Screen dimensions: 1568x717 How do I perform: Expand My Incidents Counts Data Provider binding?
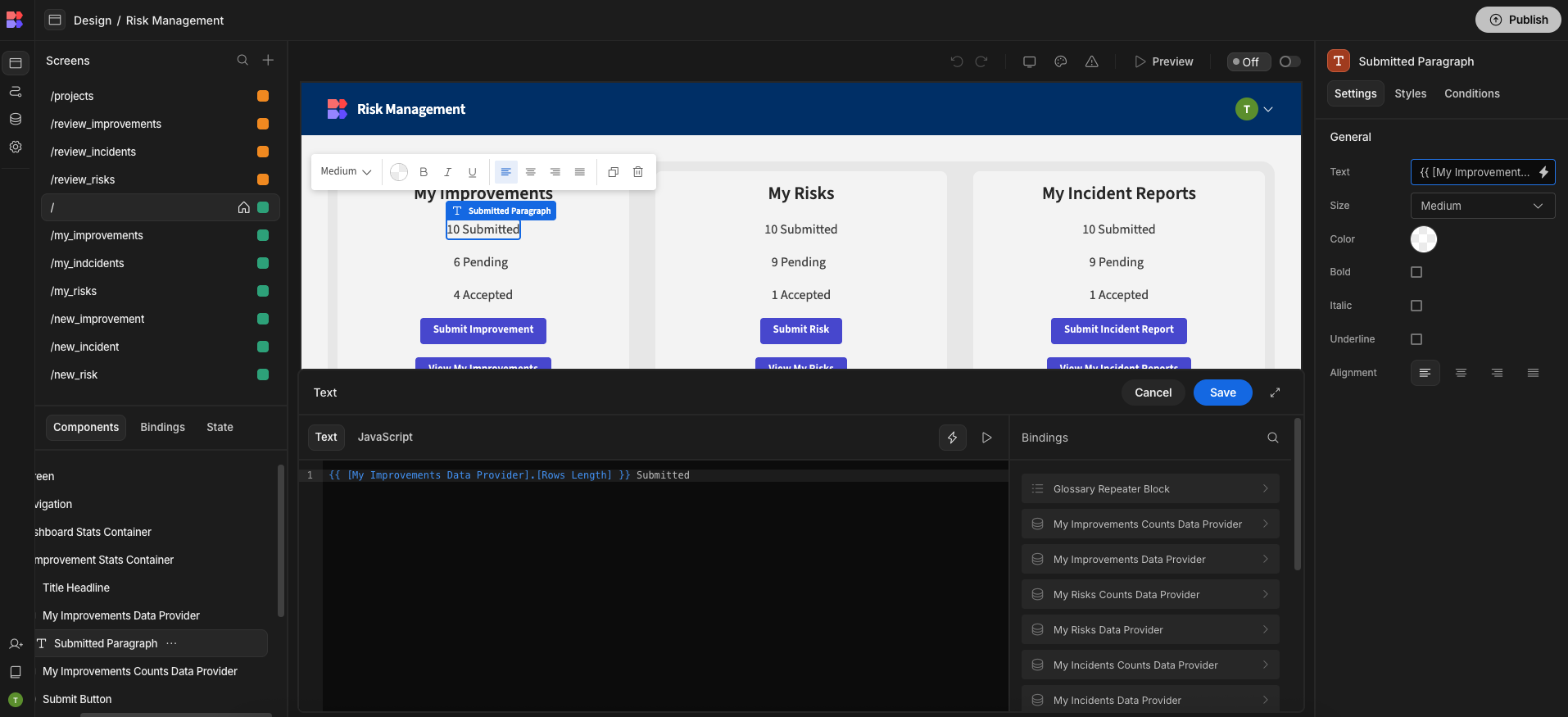(1150, 665)
